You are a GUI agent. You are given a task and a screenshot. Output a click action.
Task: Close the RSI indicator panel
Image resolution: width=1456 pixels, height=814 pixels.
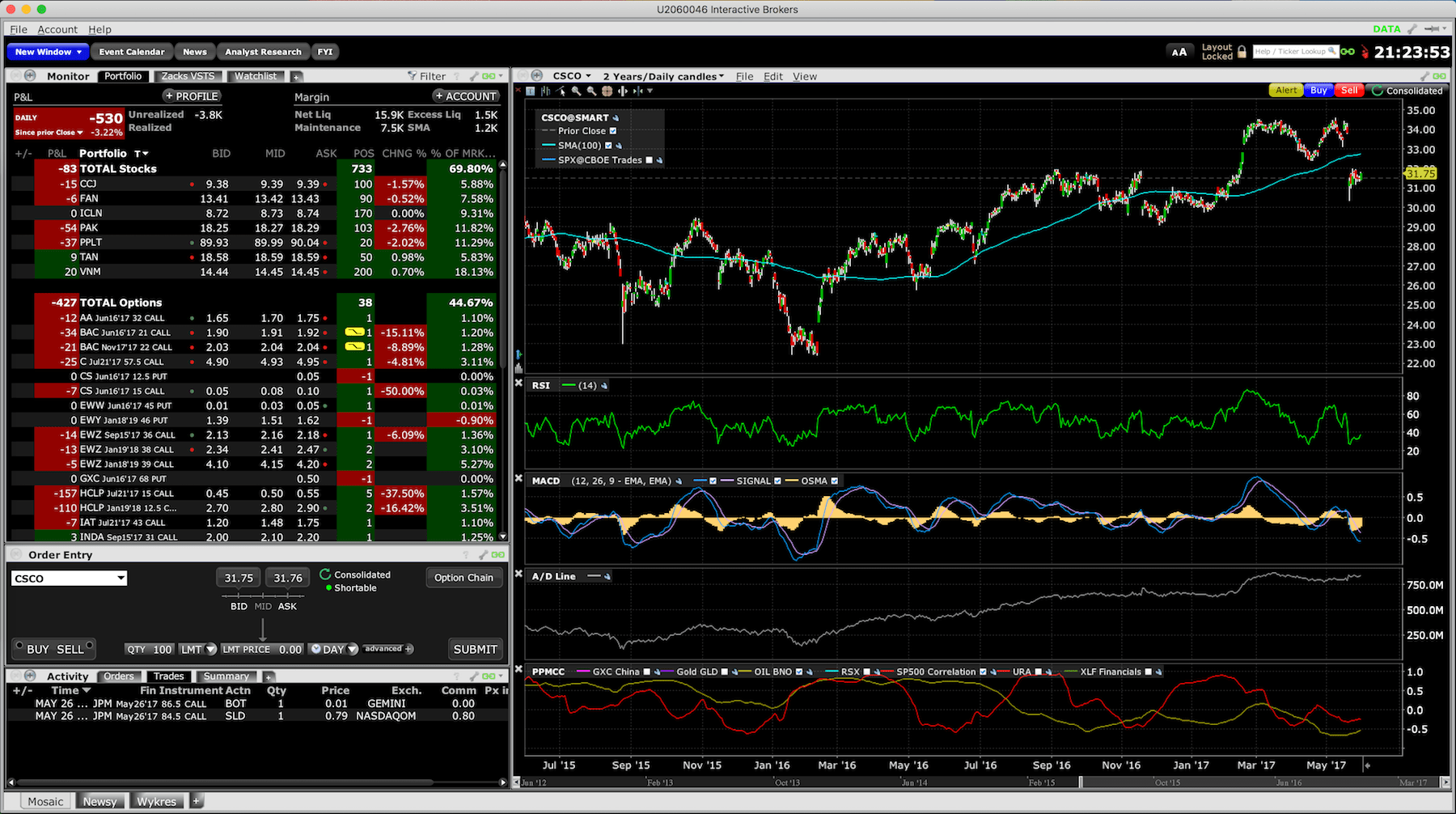pos(519,383)
